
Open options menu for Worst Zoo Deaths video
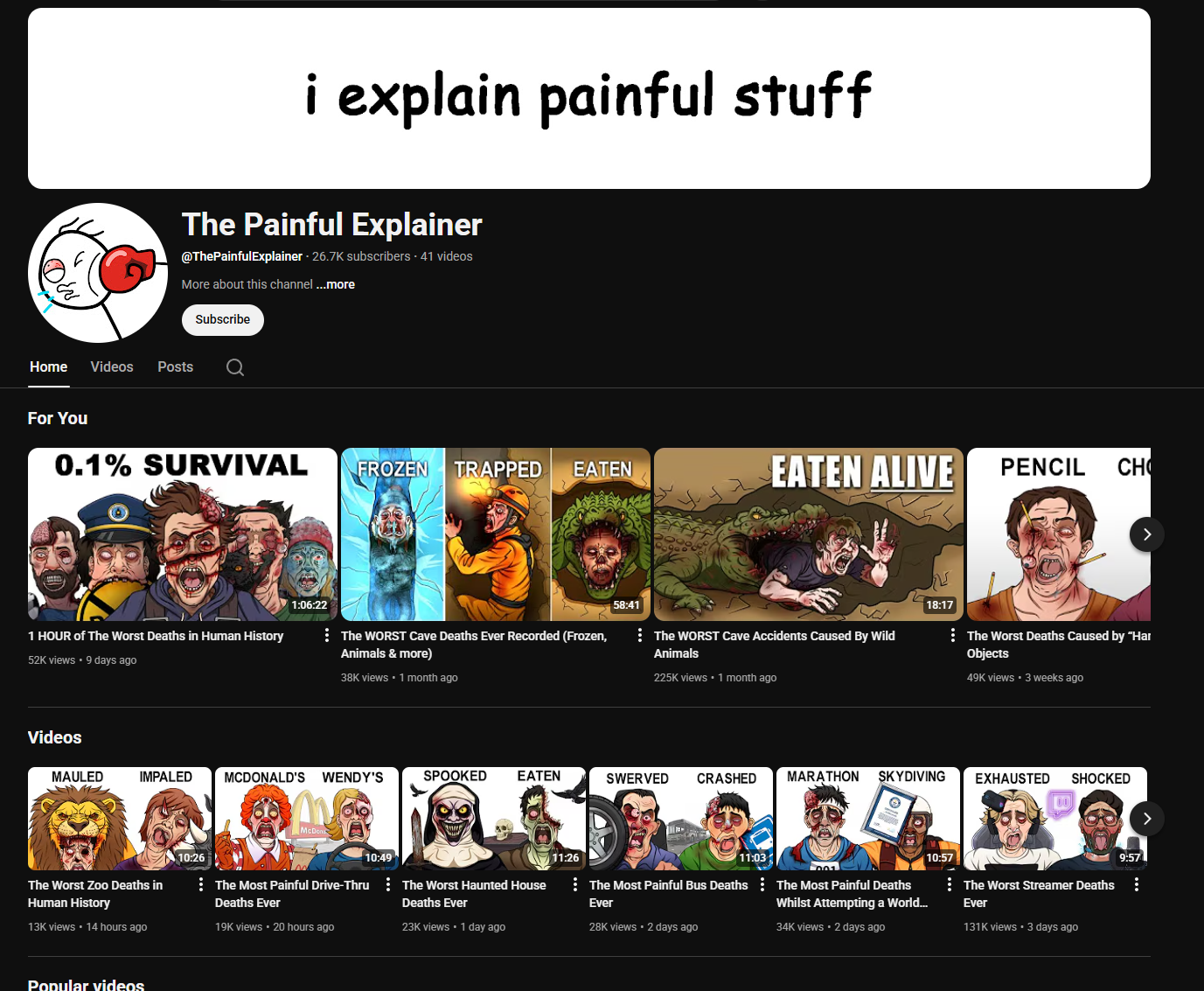pyautogui.click(x=201, y=885)
